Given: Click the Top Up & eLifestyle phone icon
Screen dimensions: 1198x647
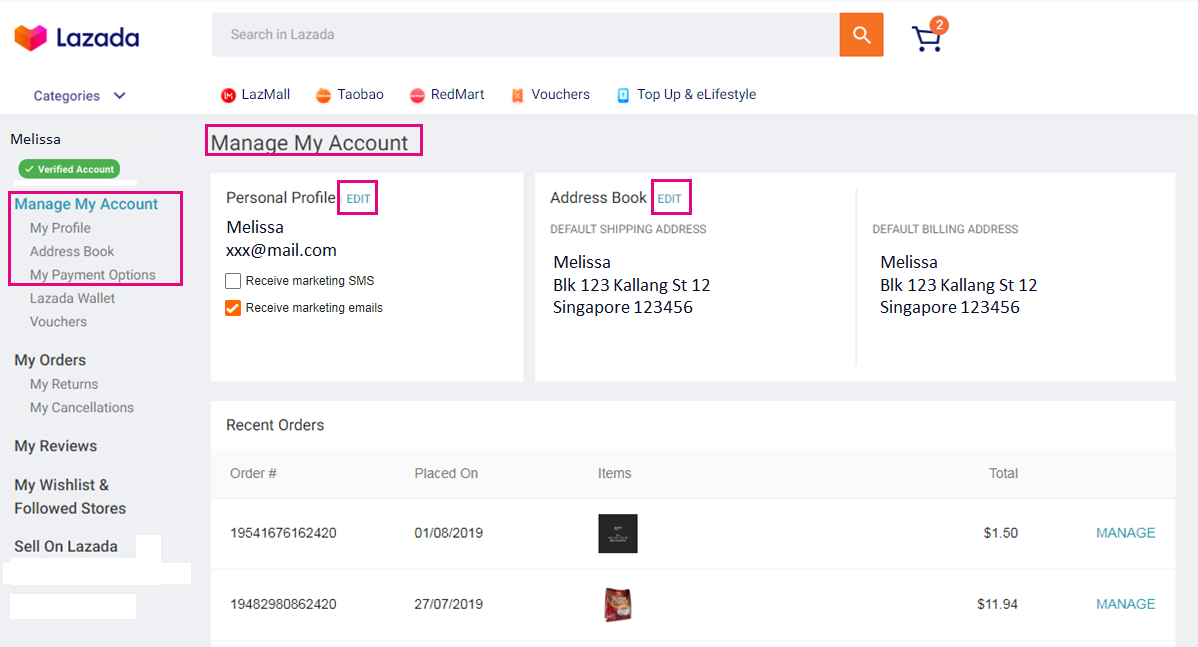Looking at the screenshot, I should (623, 95).
